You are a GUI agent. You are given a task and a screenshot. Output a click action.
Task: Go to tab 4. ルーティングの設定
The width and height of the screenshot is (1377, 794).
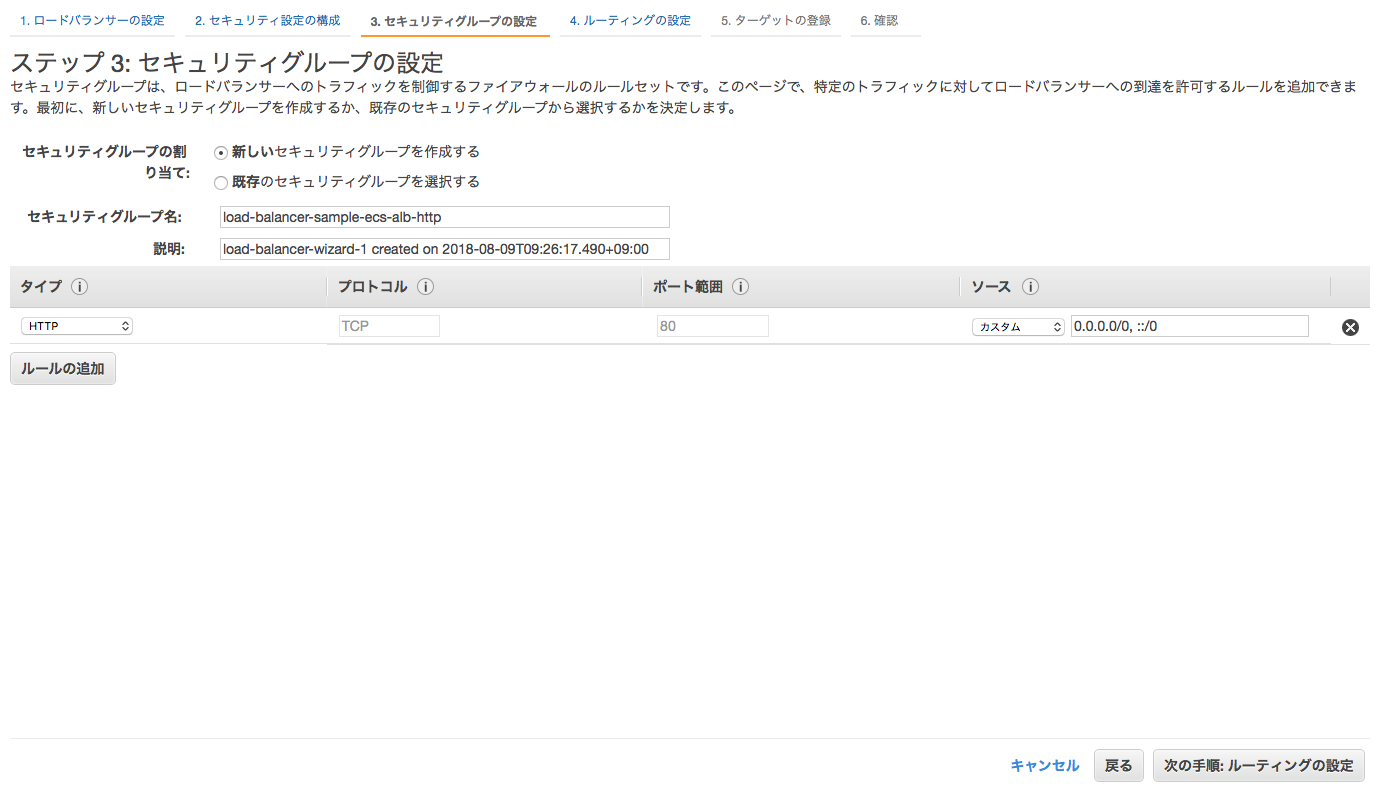pos(630,21)
